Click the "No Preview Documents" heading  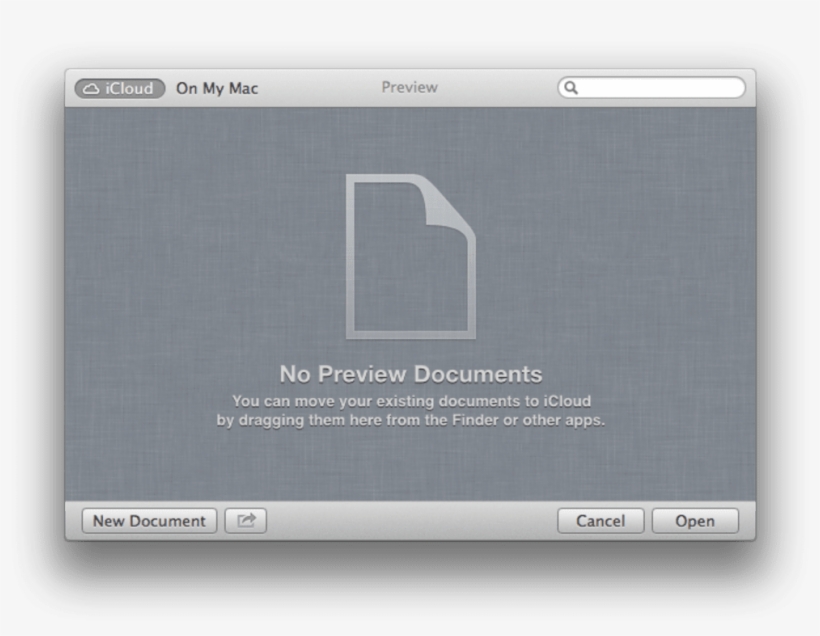click(411, 374)
